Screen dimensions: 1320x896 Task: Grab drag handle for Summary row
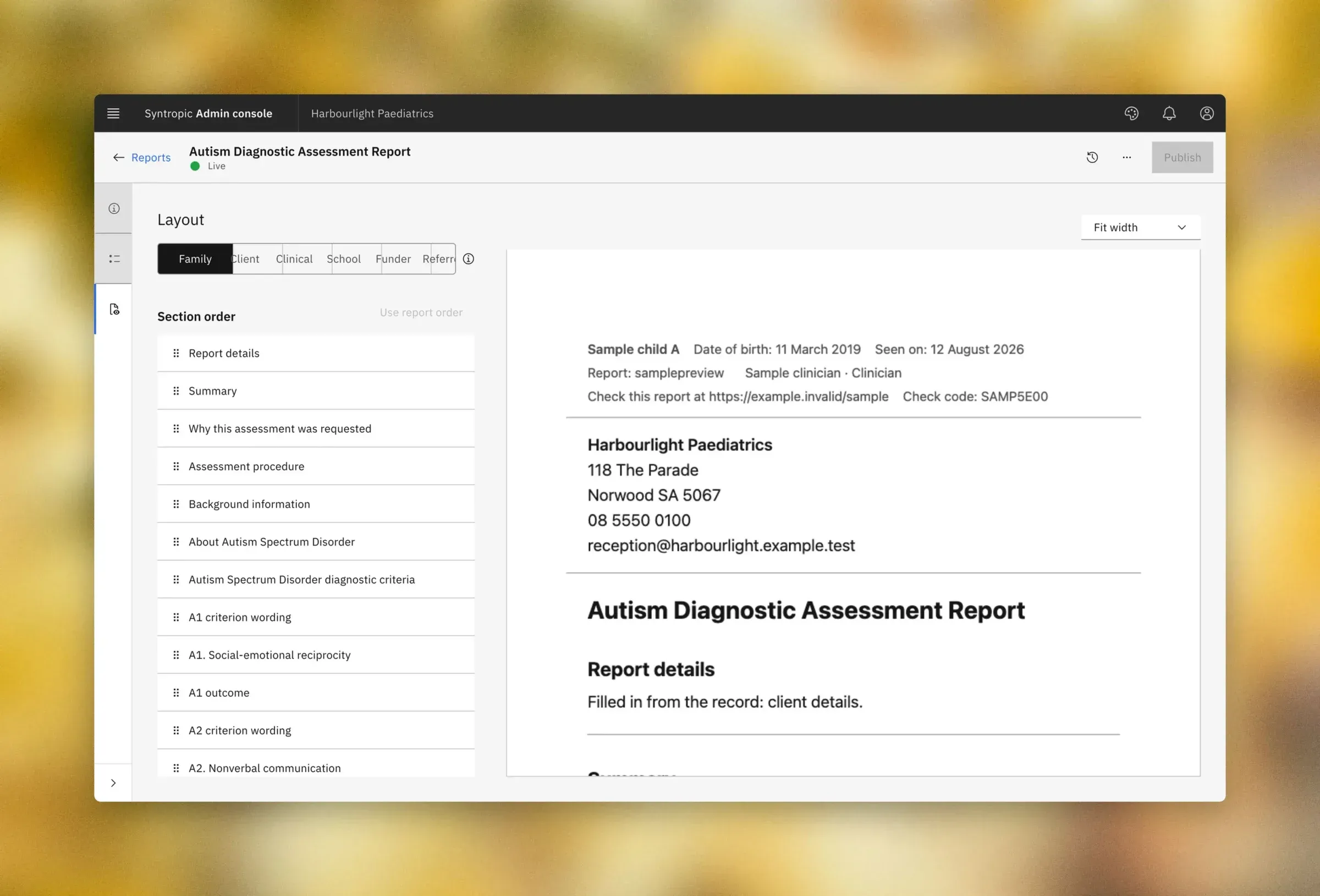click(176, 391)
